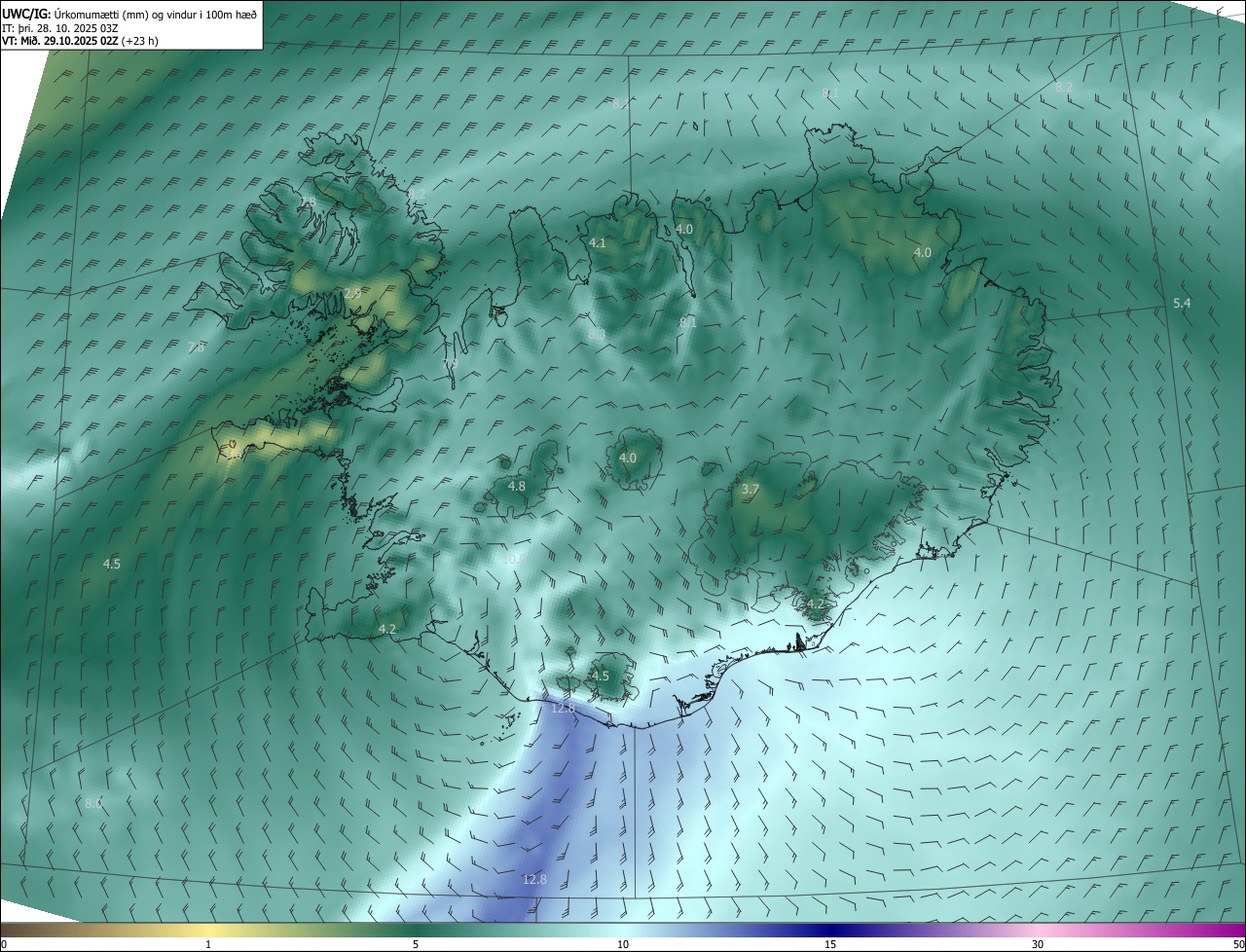Click the legend tick label 30
Screen dimensions: 1246x952
[1038, 944]
